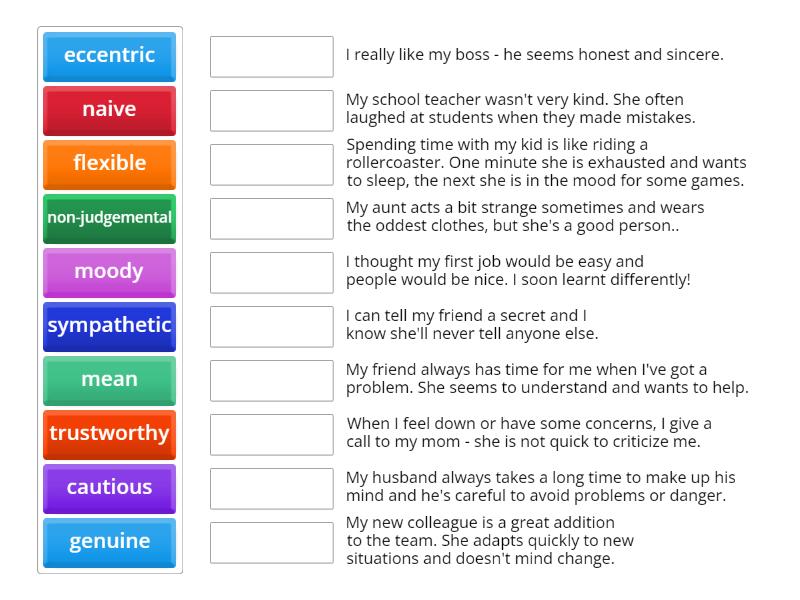Select the word tile 'non-judgemental'

(108, 218)
